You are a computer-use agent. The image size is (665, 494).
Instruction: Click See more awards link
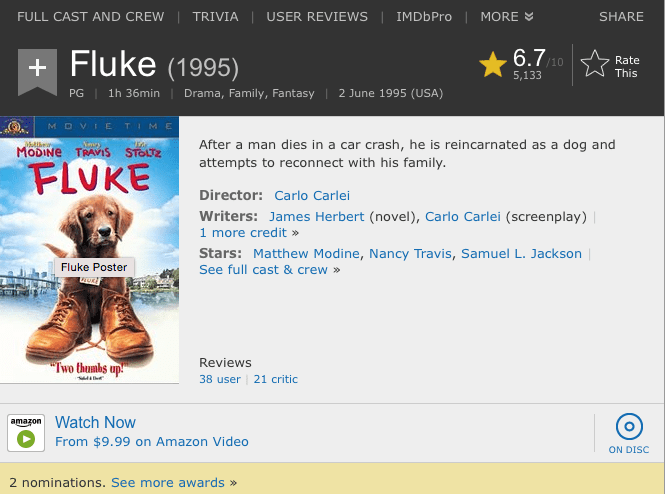(168, 482)
